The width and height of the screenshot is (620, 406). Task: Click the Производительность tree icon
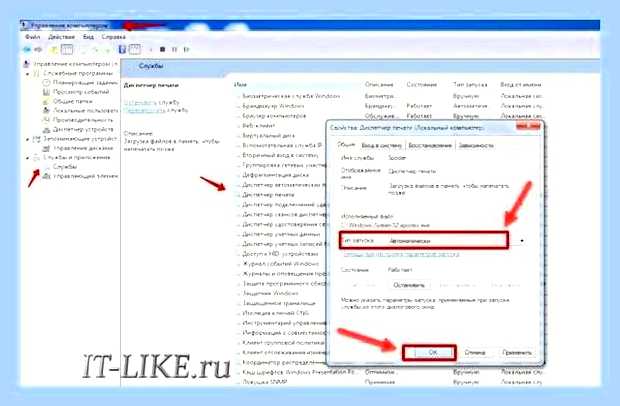pos(46,120)
